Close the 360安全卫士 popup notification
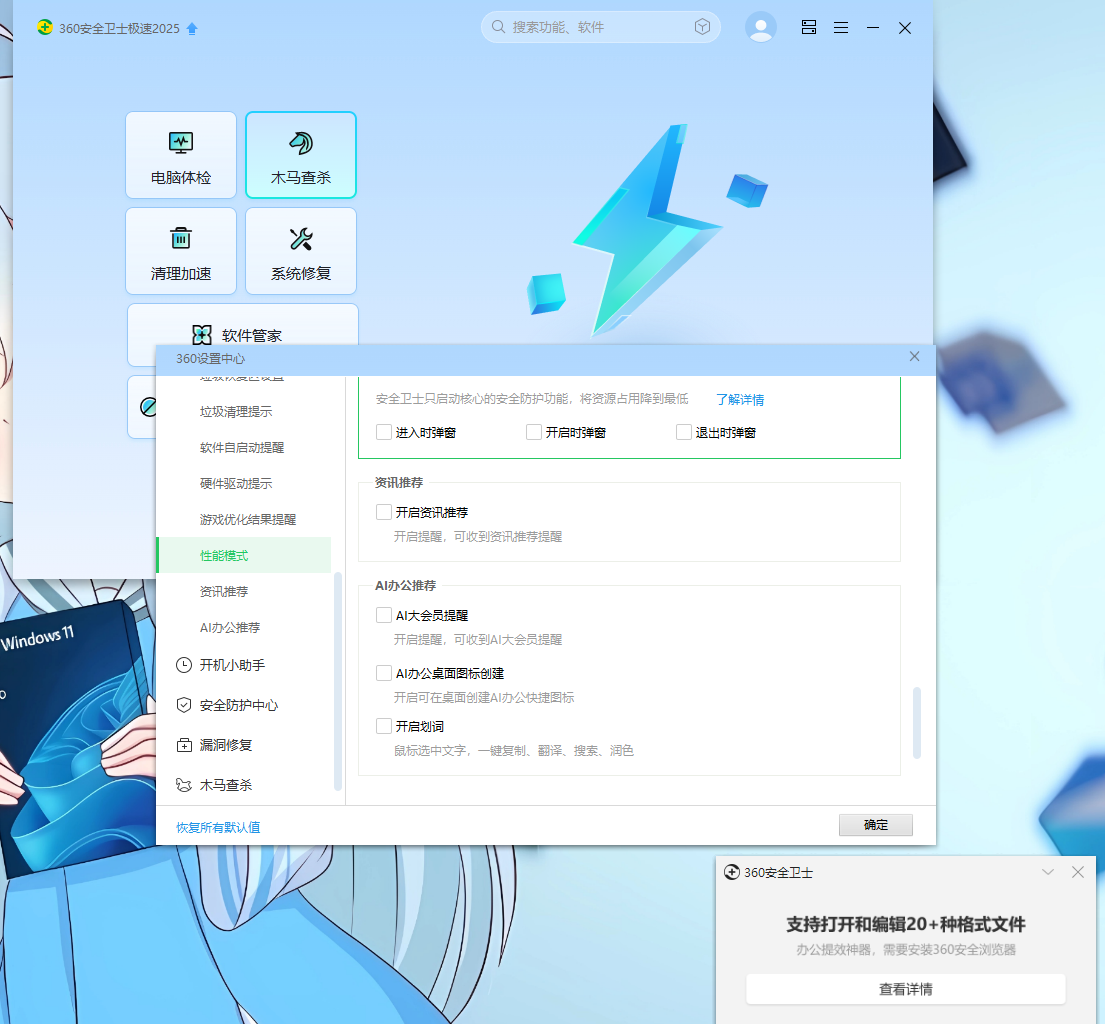 1078,872
